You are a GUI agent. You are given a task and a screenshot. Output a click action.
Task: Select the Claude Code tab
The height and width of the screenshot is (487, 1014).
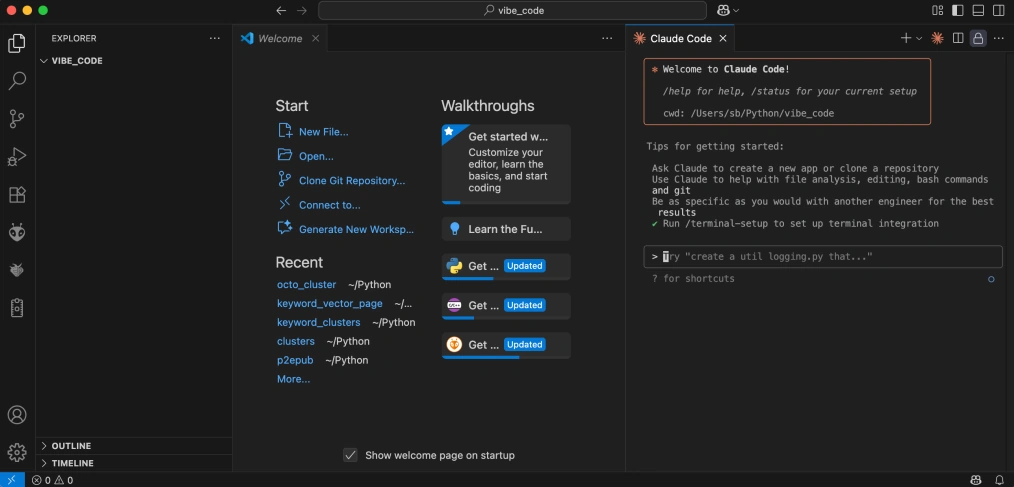680,38
